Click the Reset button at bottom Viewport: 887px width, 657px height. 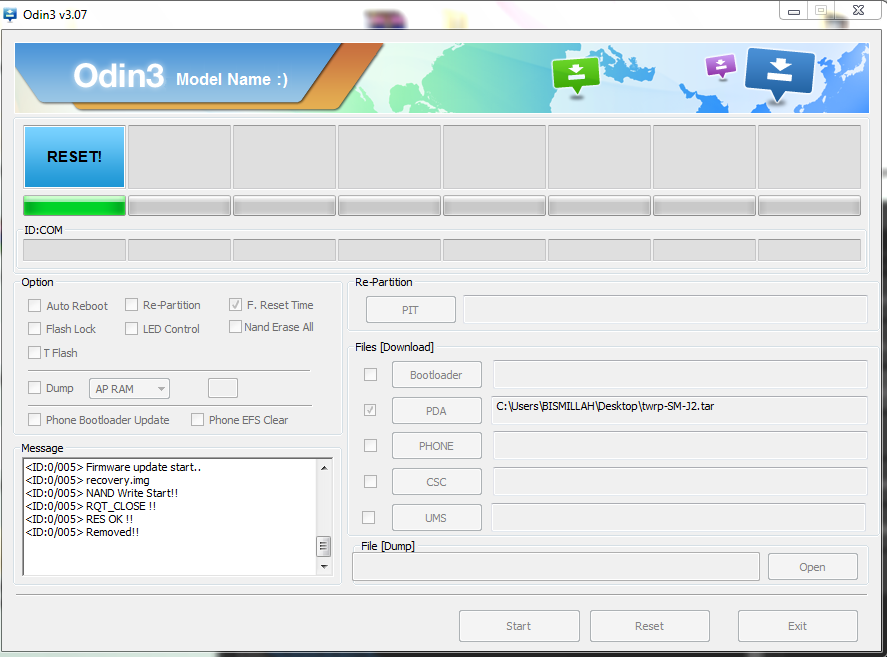pyautogui.click(x=649, y=626)
